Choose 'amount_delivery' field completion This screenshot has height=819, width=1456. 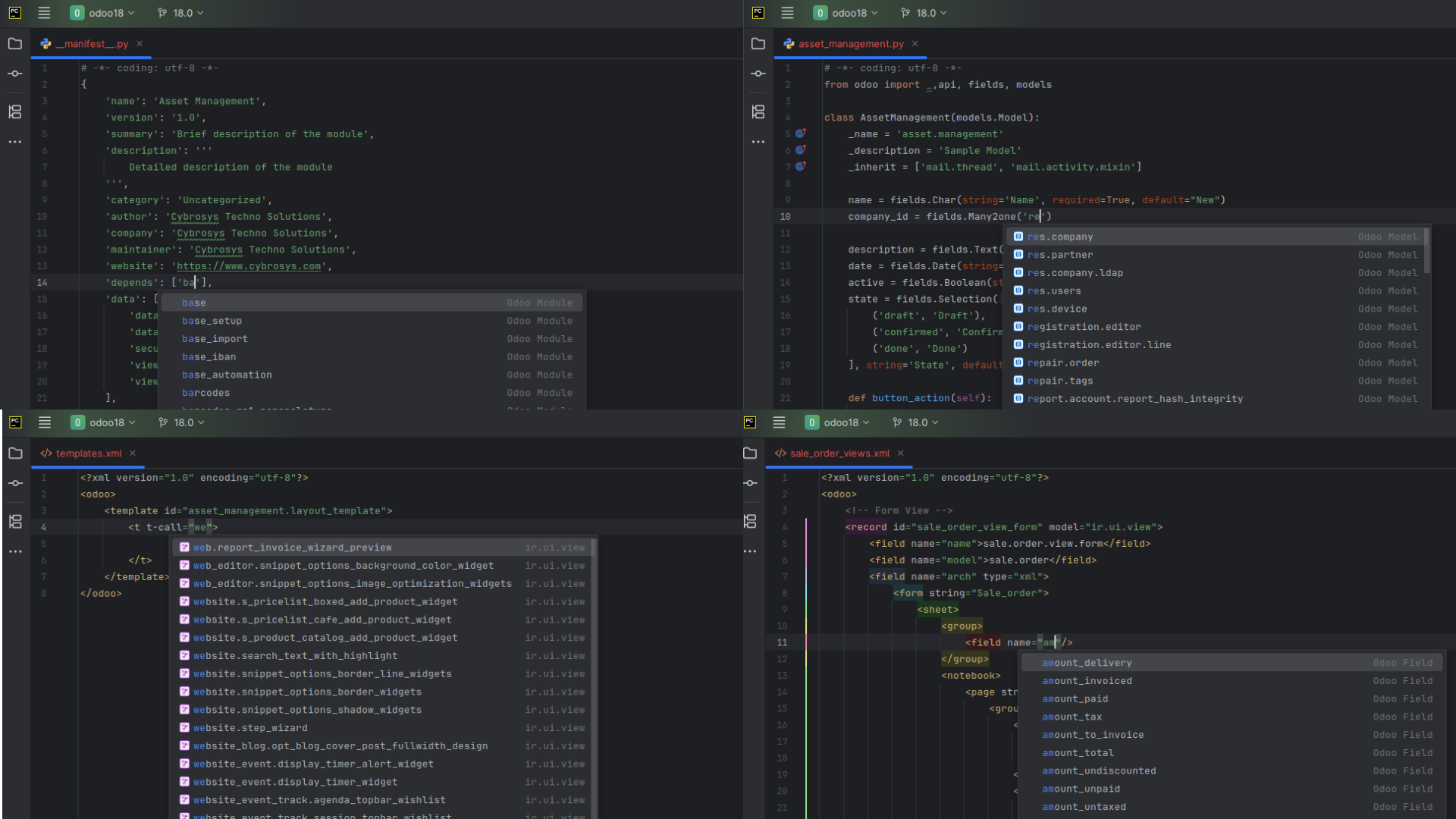coord(1232,663)
